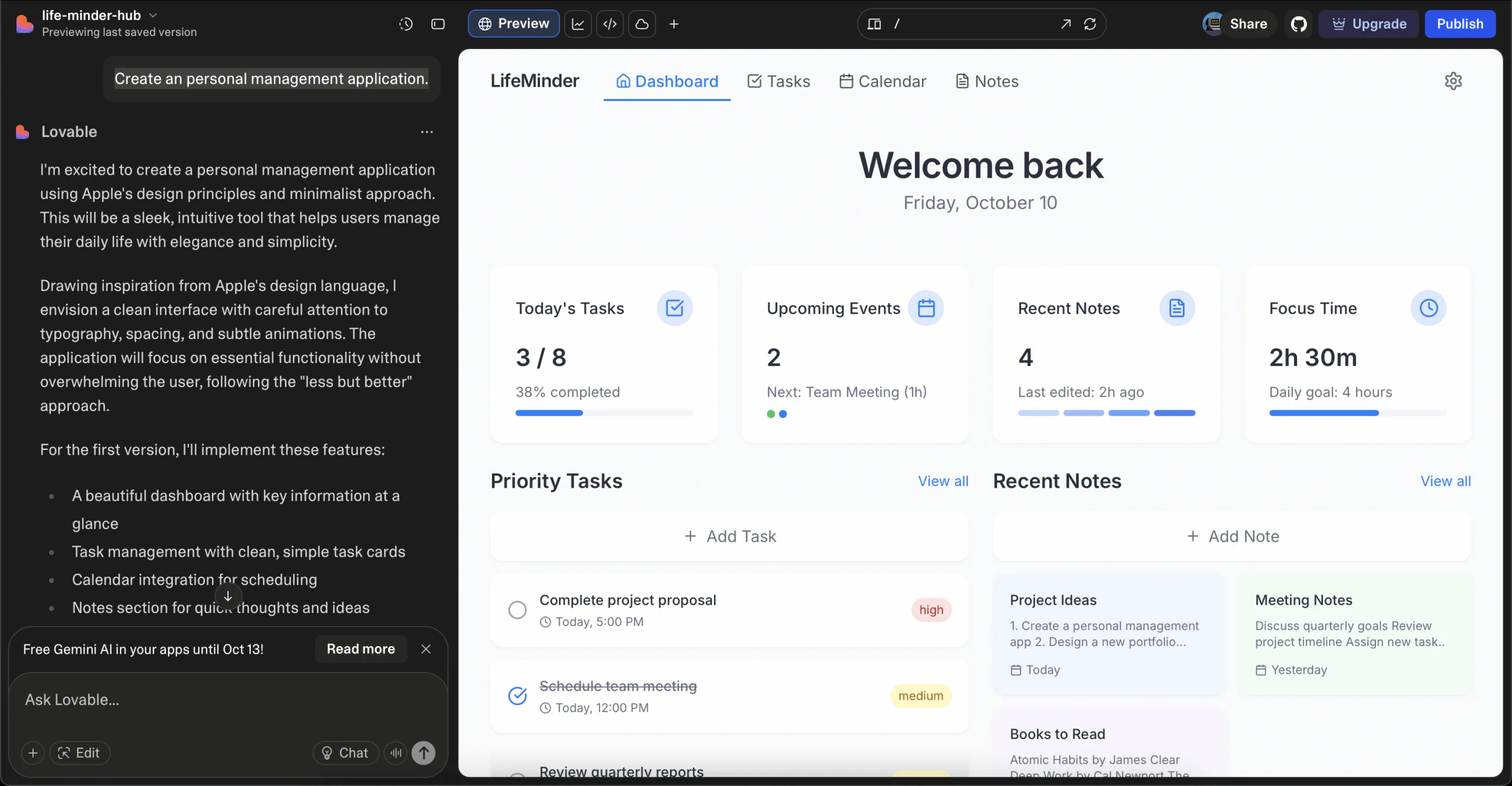Open the Notes tab
This screenshot has height=786, width=1512.
click(987, 81)
